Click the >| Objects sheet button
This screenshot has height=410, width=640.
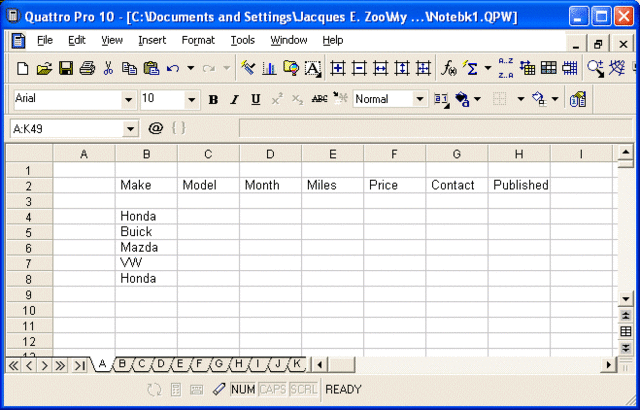79,366
